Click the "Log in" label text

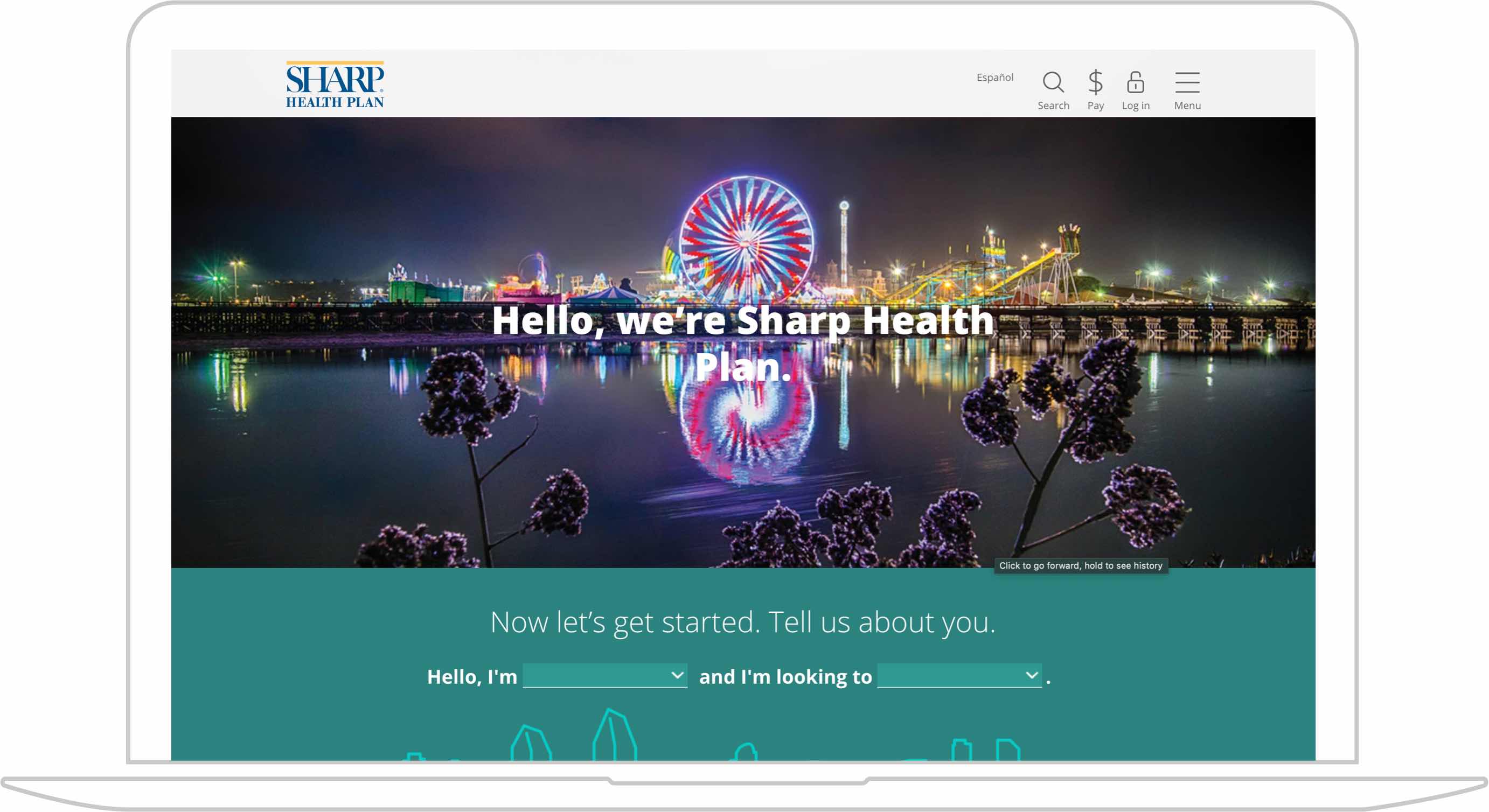click(1135, 106)
